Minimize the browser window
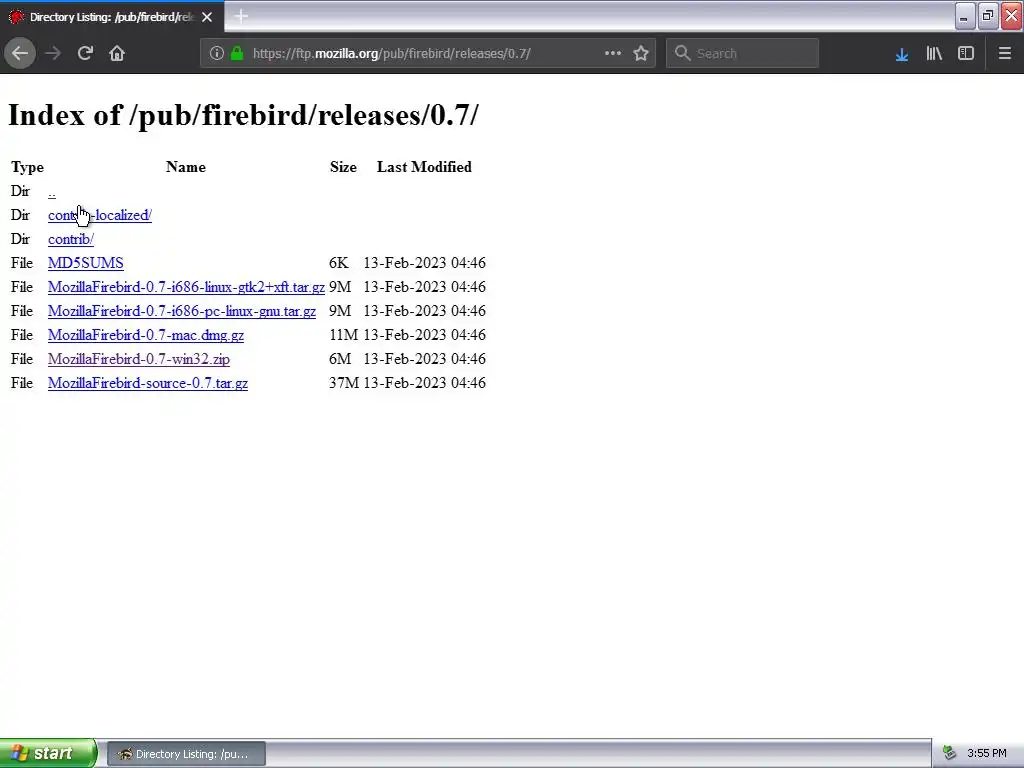The image size is (1024, 768). [965, 16]
